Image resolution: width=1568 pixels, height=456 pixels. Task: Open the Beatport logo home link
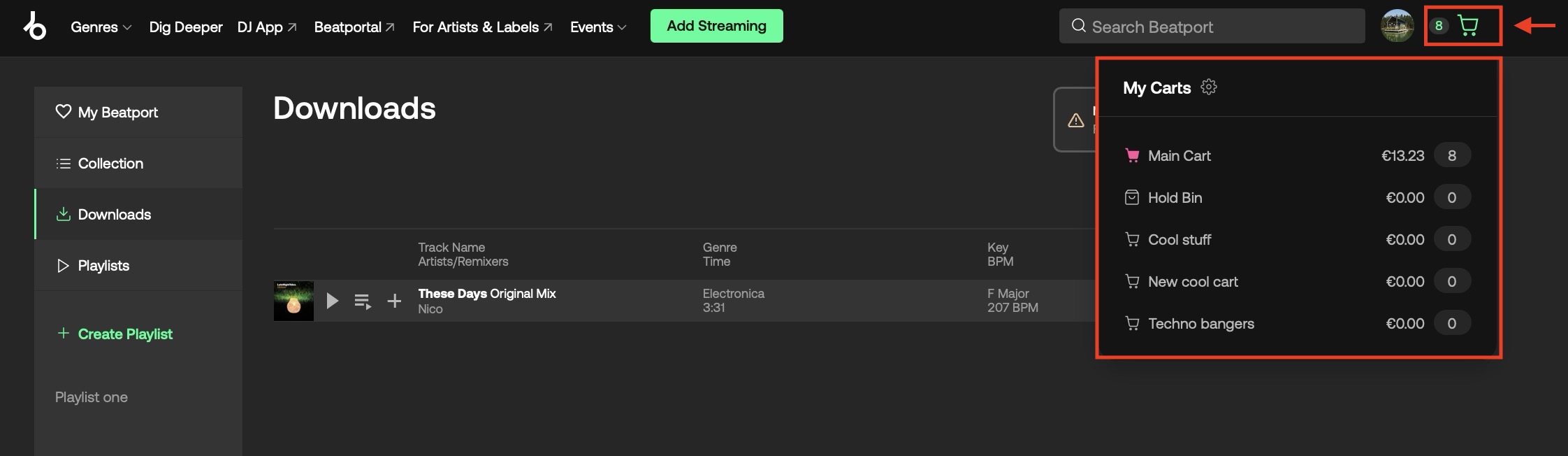(34, 27)
